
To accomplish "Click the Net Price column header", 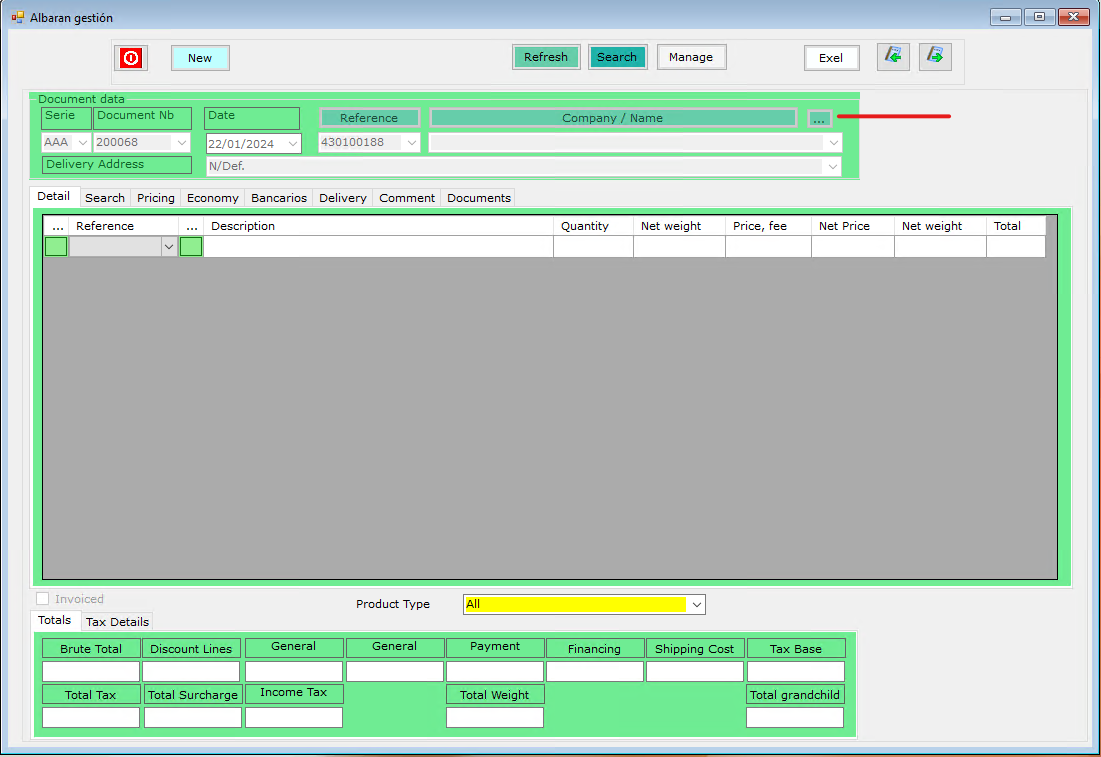I will [852, 225].
